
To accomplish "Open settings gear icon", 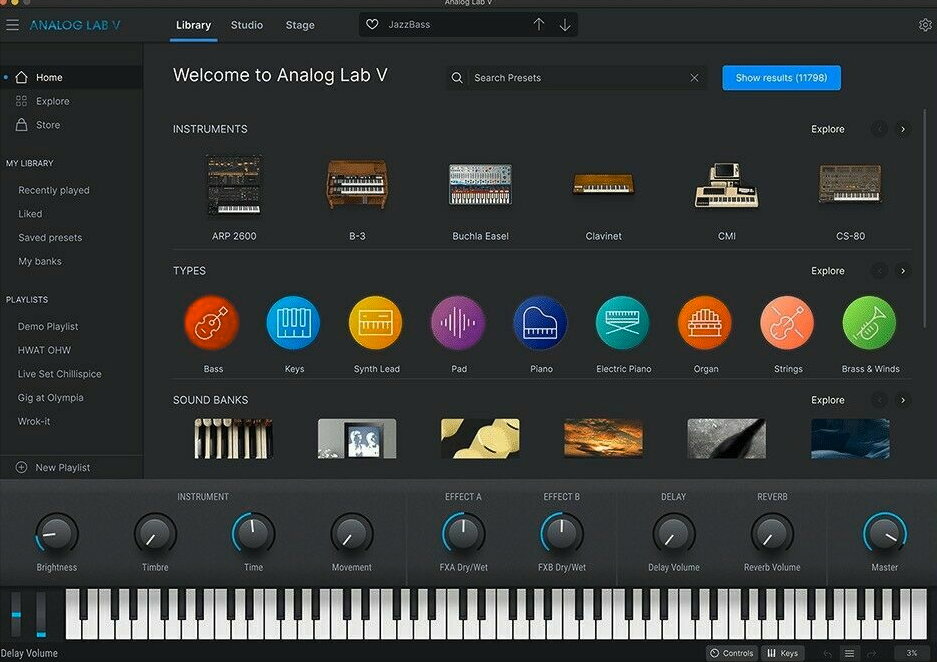I will pyautogui.click(x=924, y=25).
